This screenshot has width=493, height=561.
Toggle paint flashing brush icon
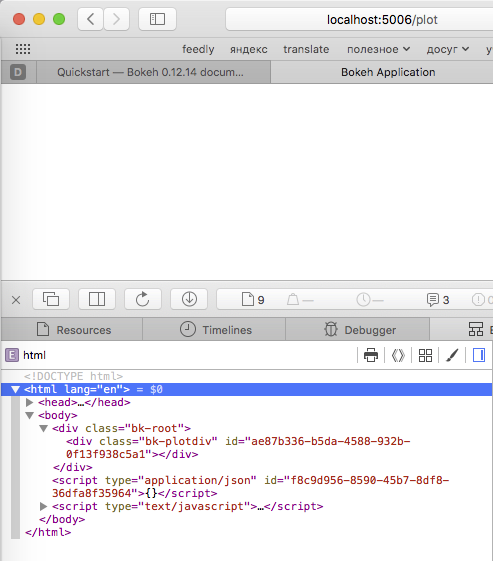click(452, 355)
